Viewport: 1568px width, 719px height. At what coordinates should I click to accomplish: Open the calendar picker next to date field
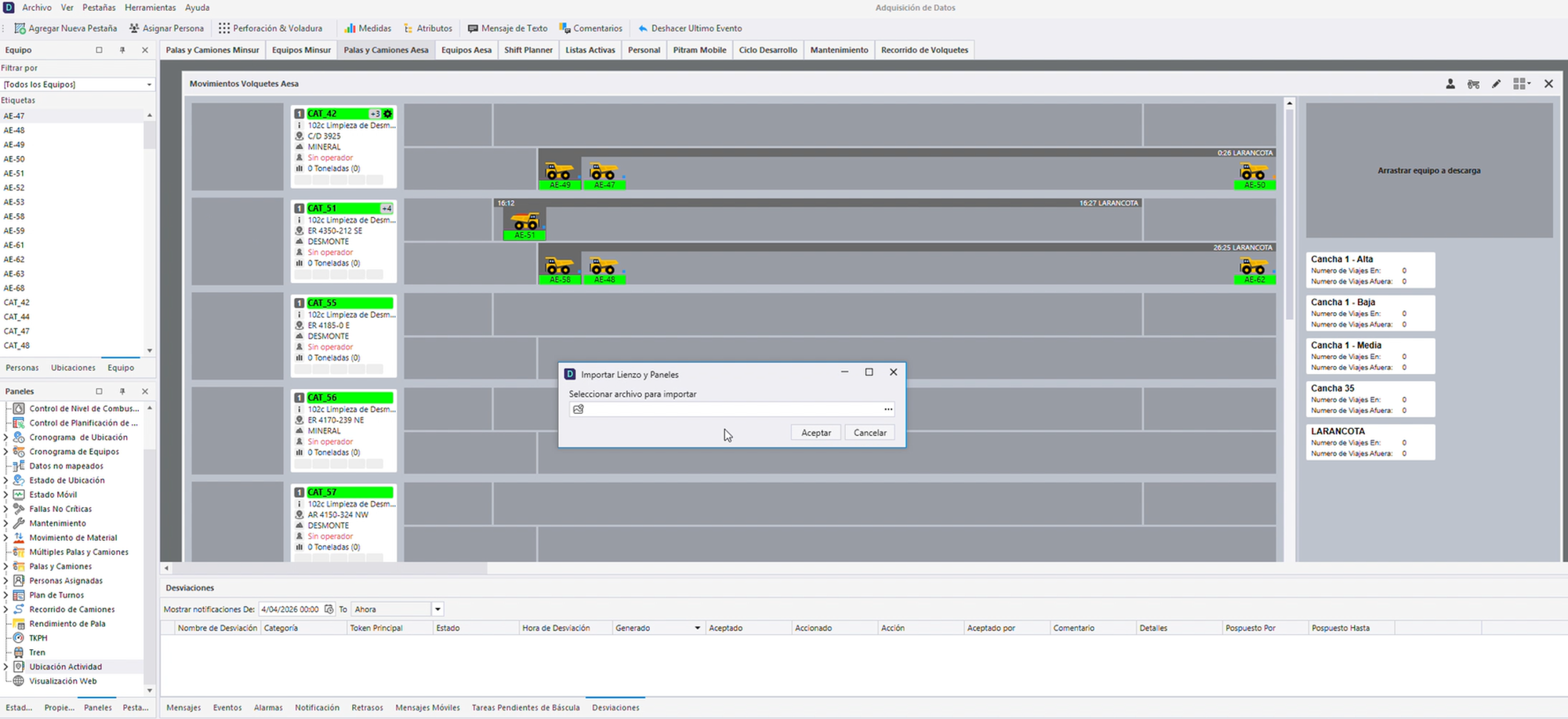coord(329,609)
